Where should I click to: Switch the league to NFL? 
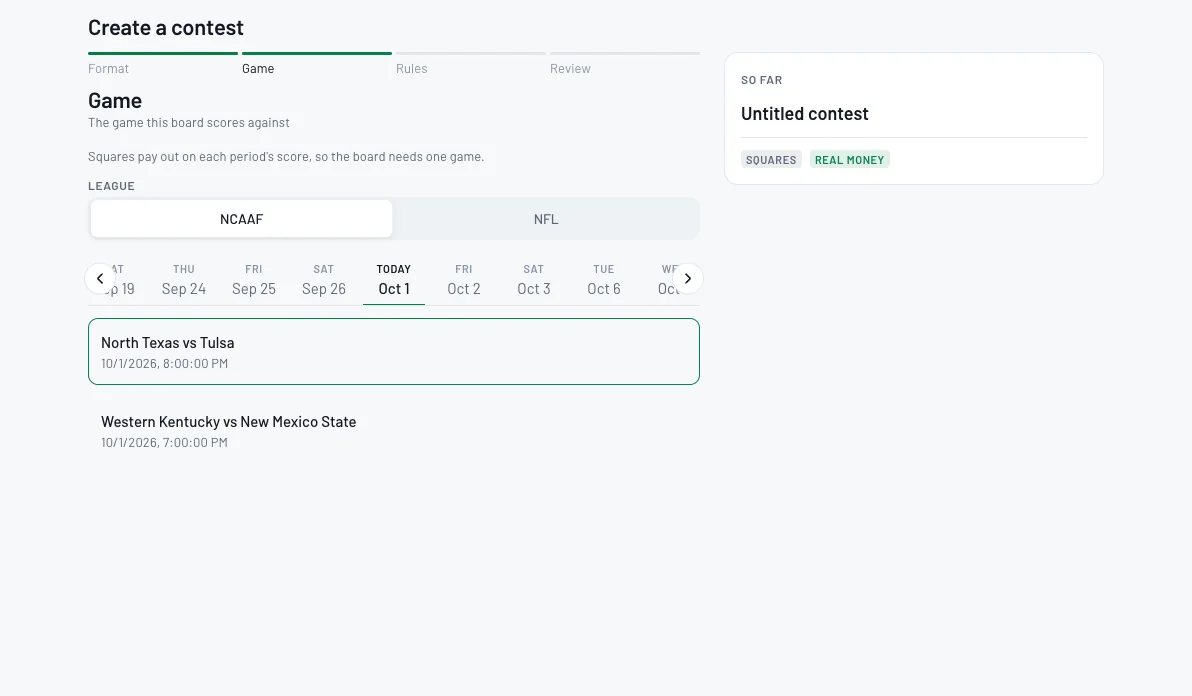click(546, 219)
